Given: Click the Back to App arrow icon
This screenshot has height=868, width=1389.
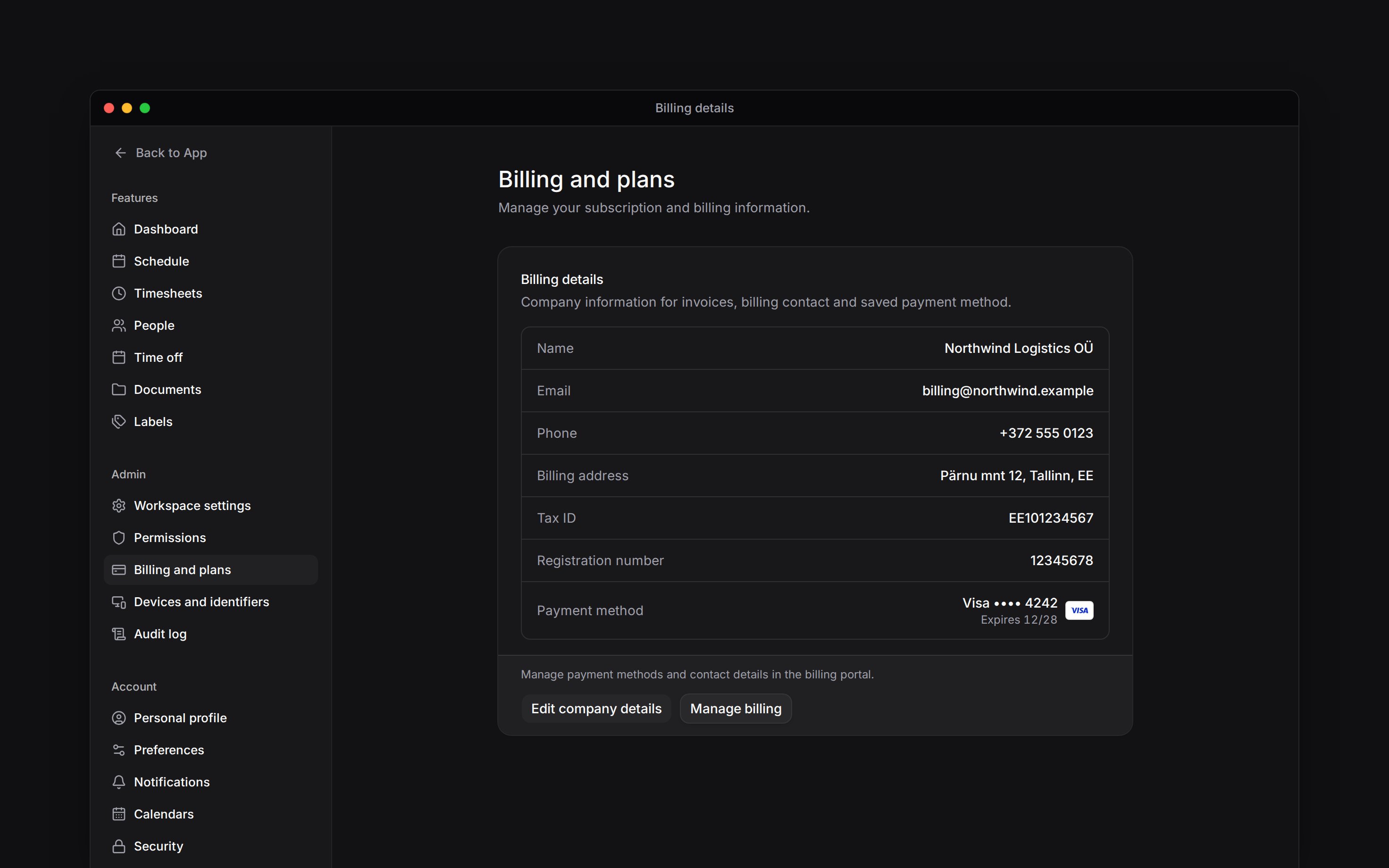Looking at the screenshot, I should 120,153.
